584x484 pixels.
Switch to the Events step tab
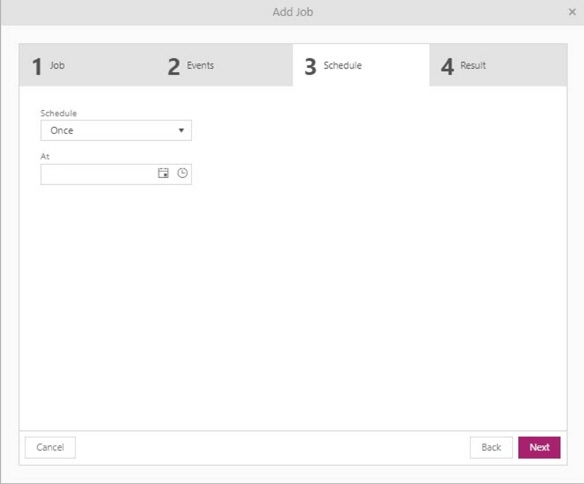point(224,65)
